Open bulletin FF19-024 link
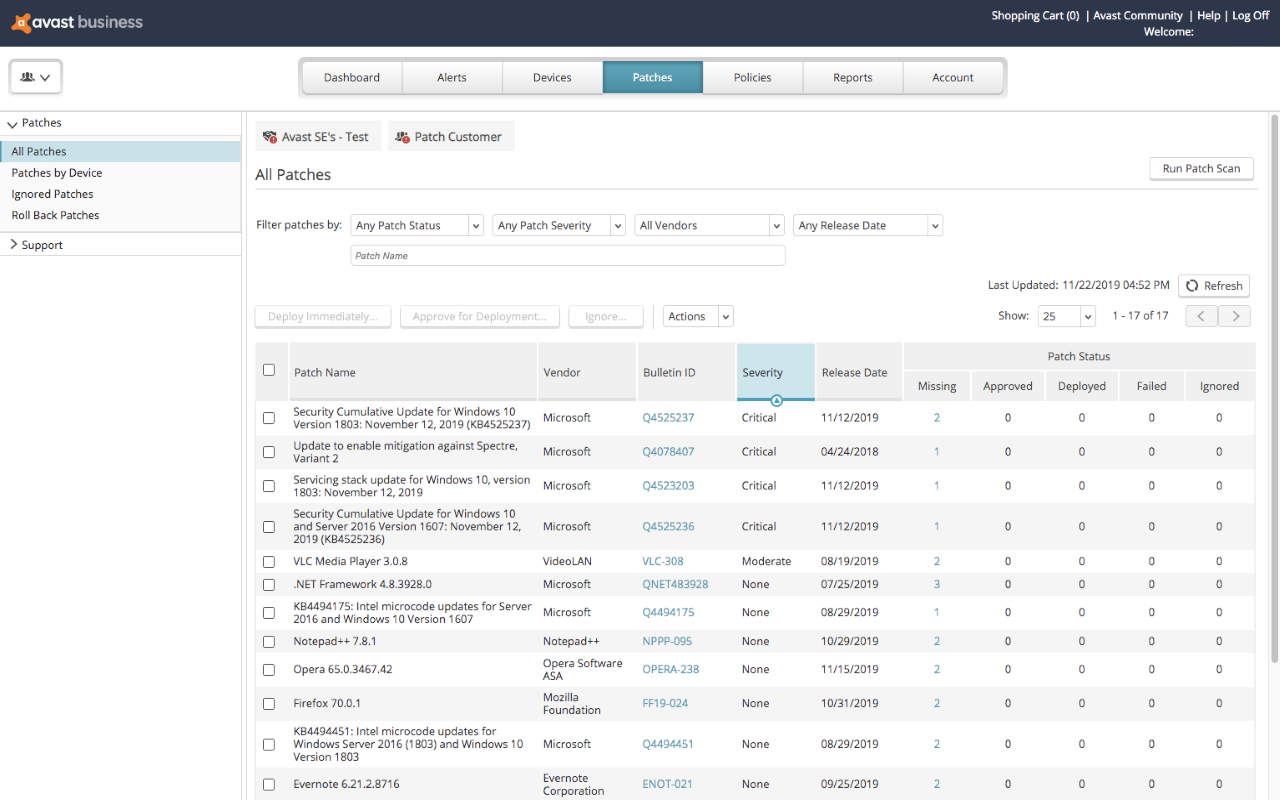 (665, 704)
